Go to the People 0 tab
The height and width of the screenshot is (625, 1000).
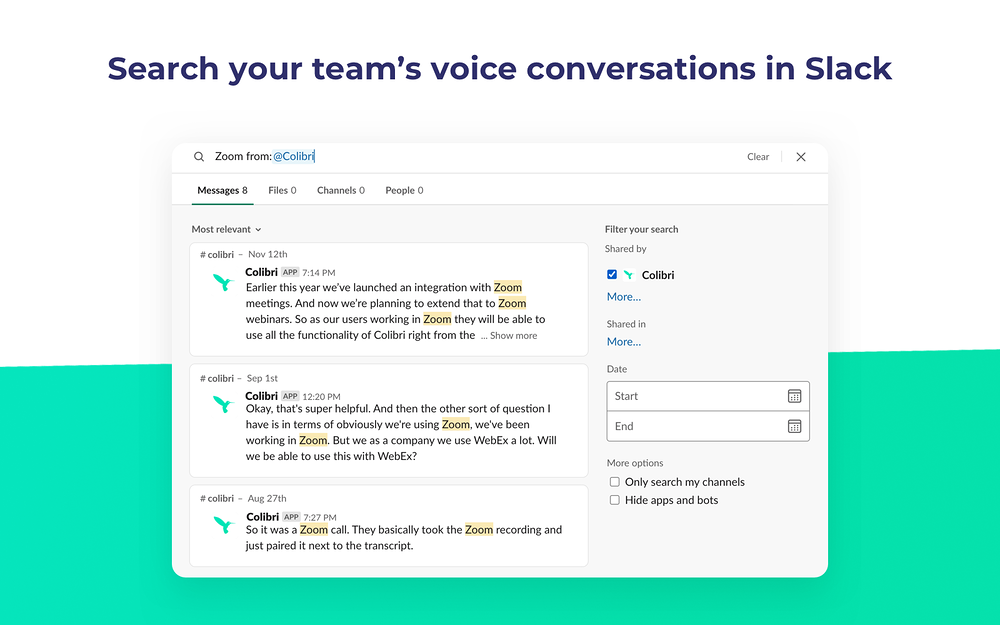point(404,190)
